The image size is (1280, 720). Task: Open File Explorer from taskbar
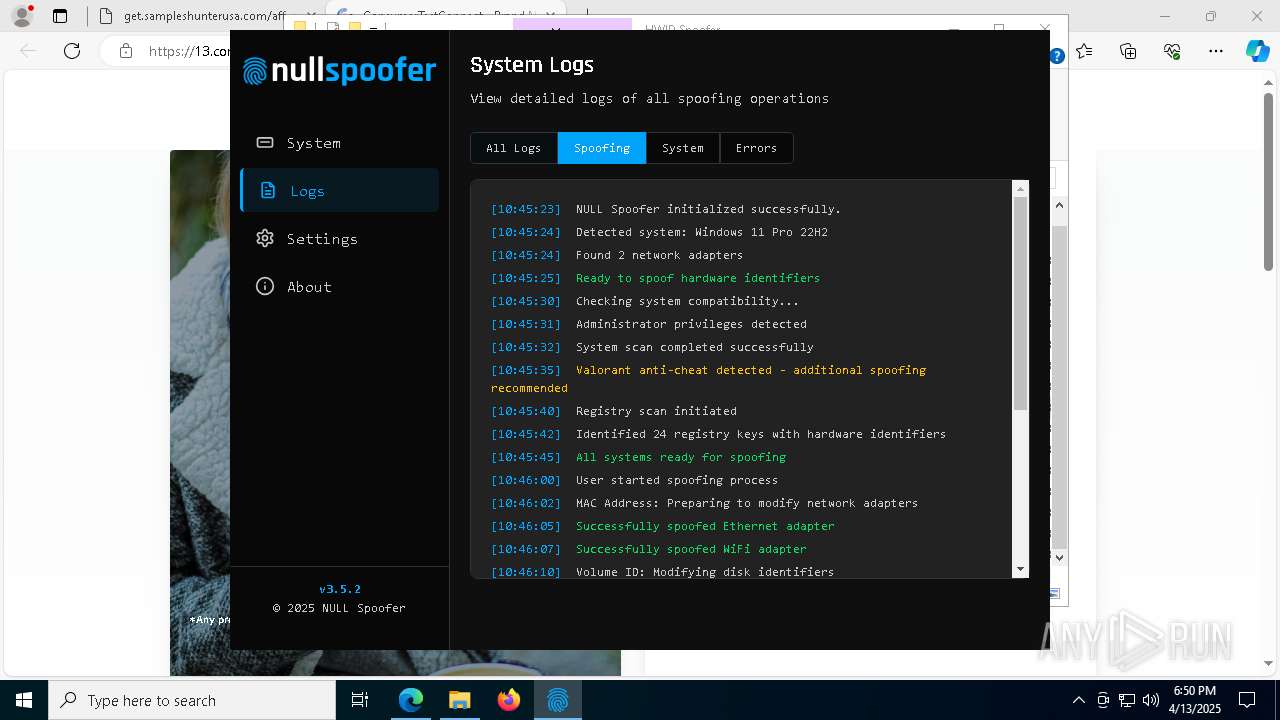(x=460, y=700)
